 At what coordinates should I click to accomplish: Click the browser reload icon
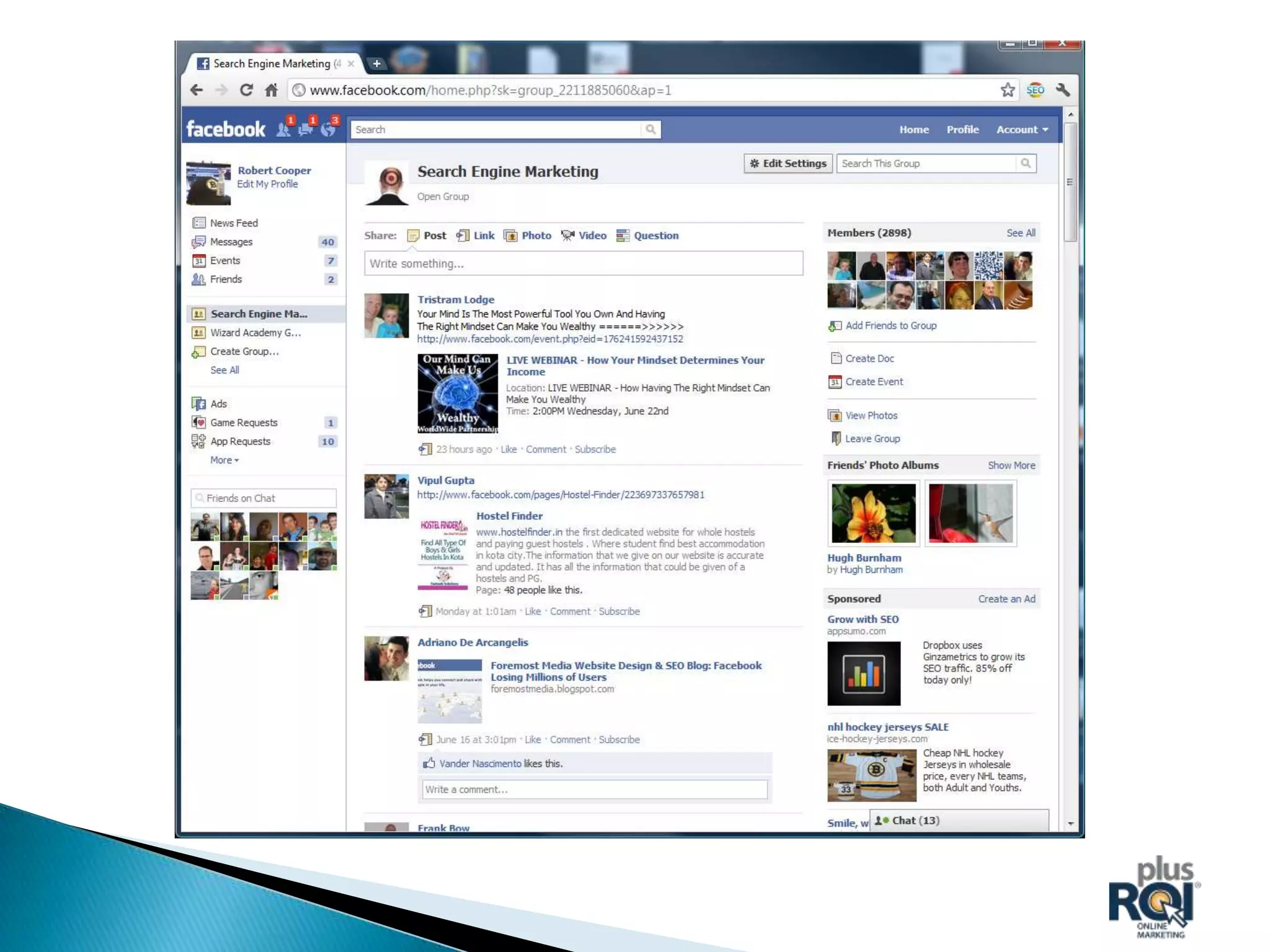[x=246, y=90]
